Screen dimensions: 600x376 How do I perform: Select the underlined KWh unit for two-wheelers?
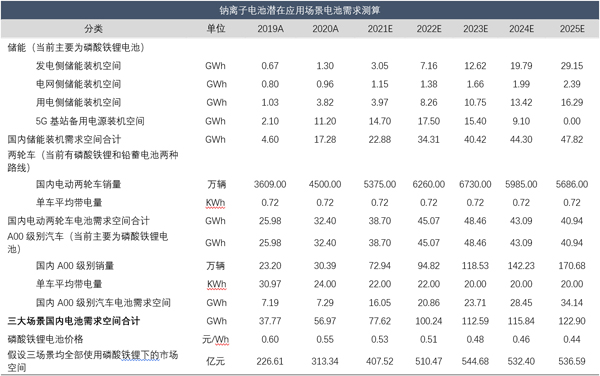[216, 203]
